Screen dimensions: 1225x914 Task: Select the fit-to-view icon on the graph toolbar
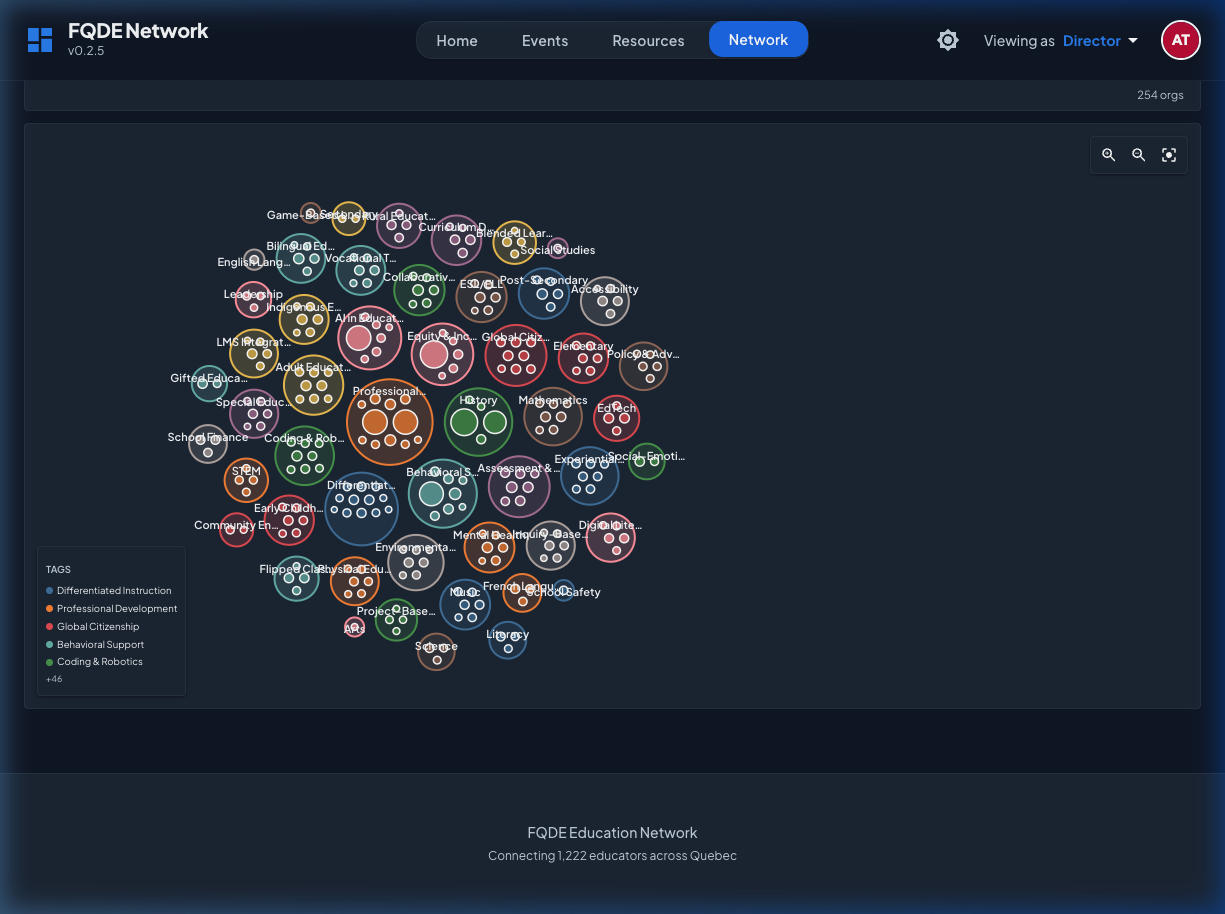(1168, 155)
